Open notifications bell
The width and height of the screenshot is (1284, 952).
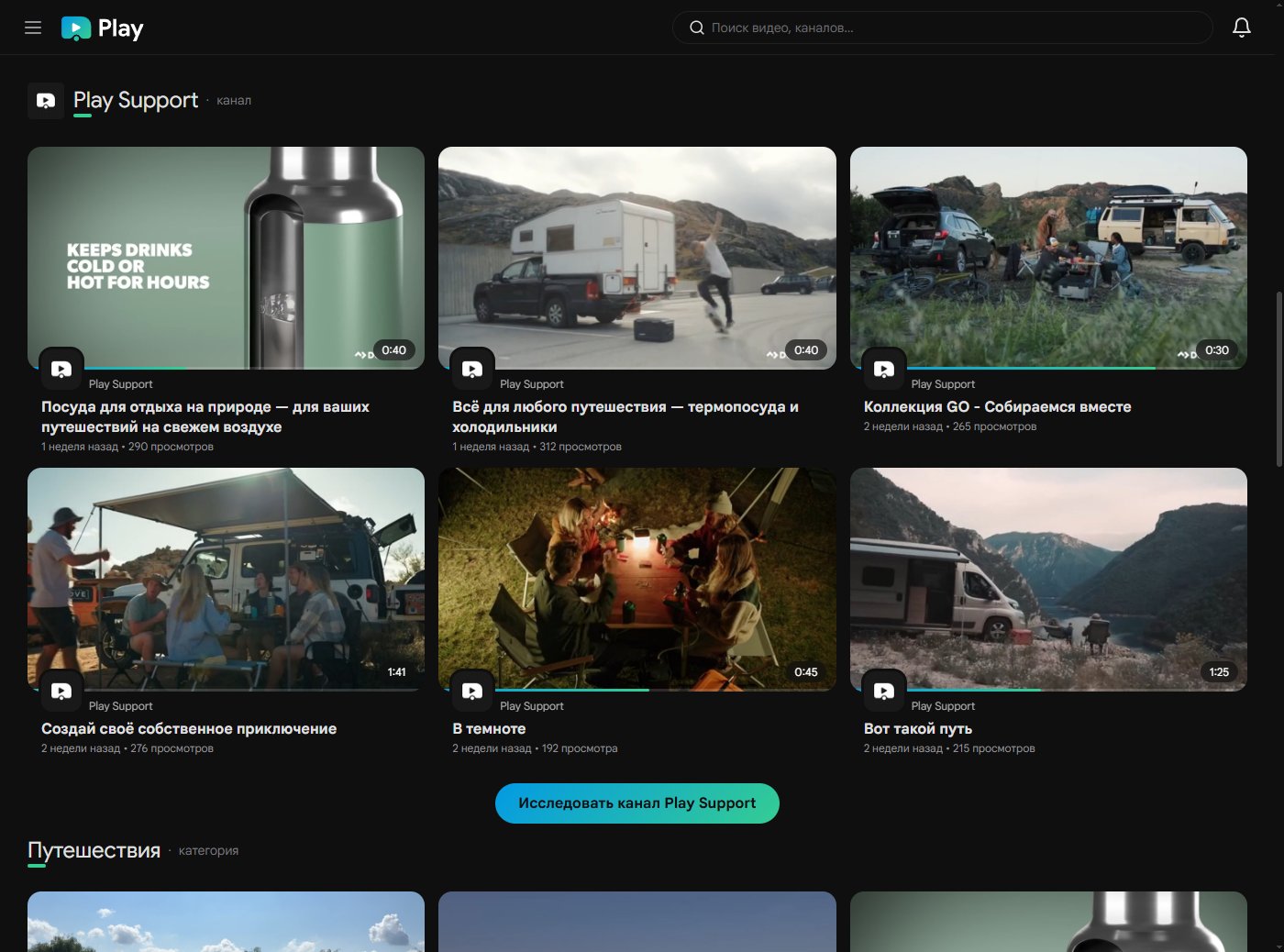[1241, 28]
